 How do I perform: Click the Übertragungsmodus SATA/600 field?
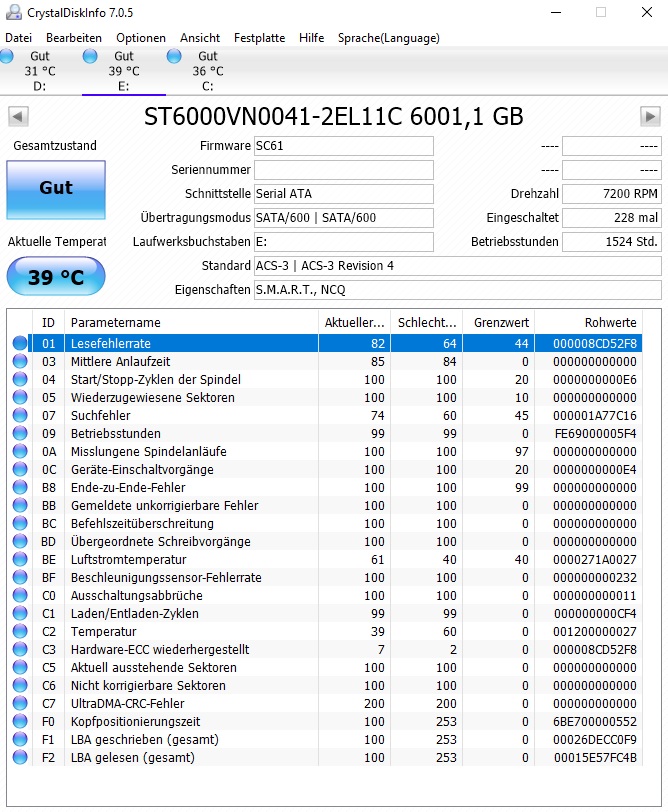click(344, 218)
